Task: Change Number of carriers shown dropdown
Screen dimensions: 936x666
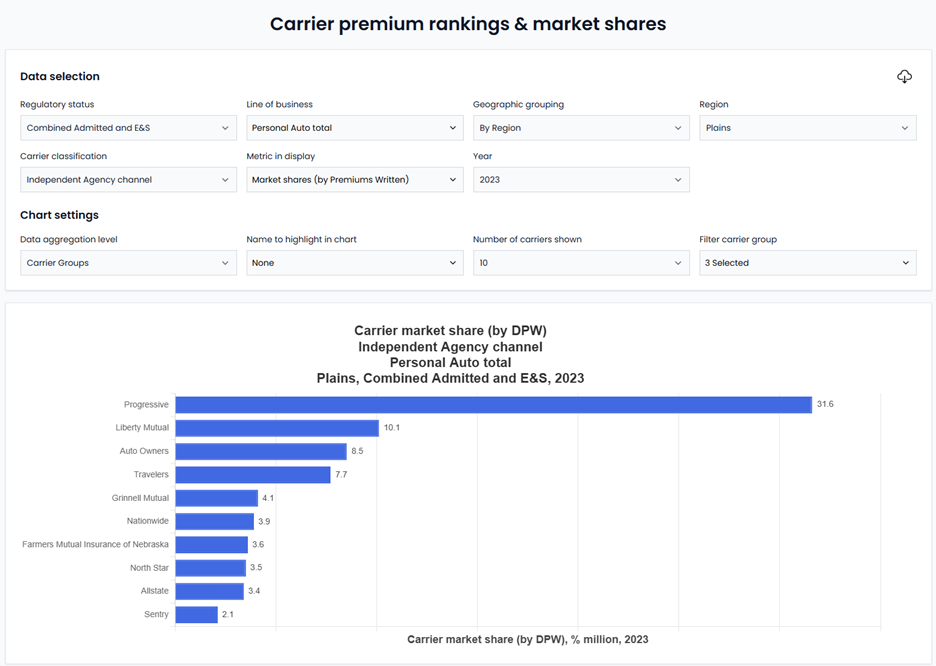Action: pyautogui.click(x=581, y=263)
